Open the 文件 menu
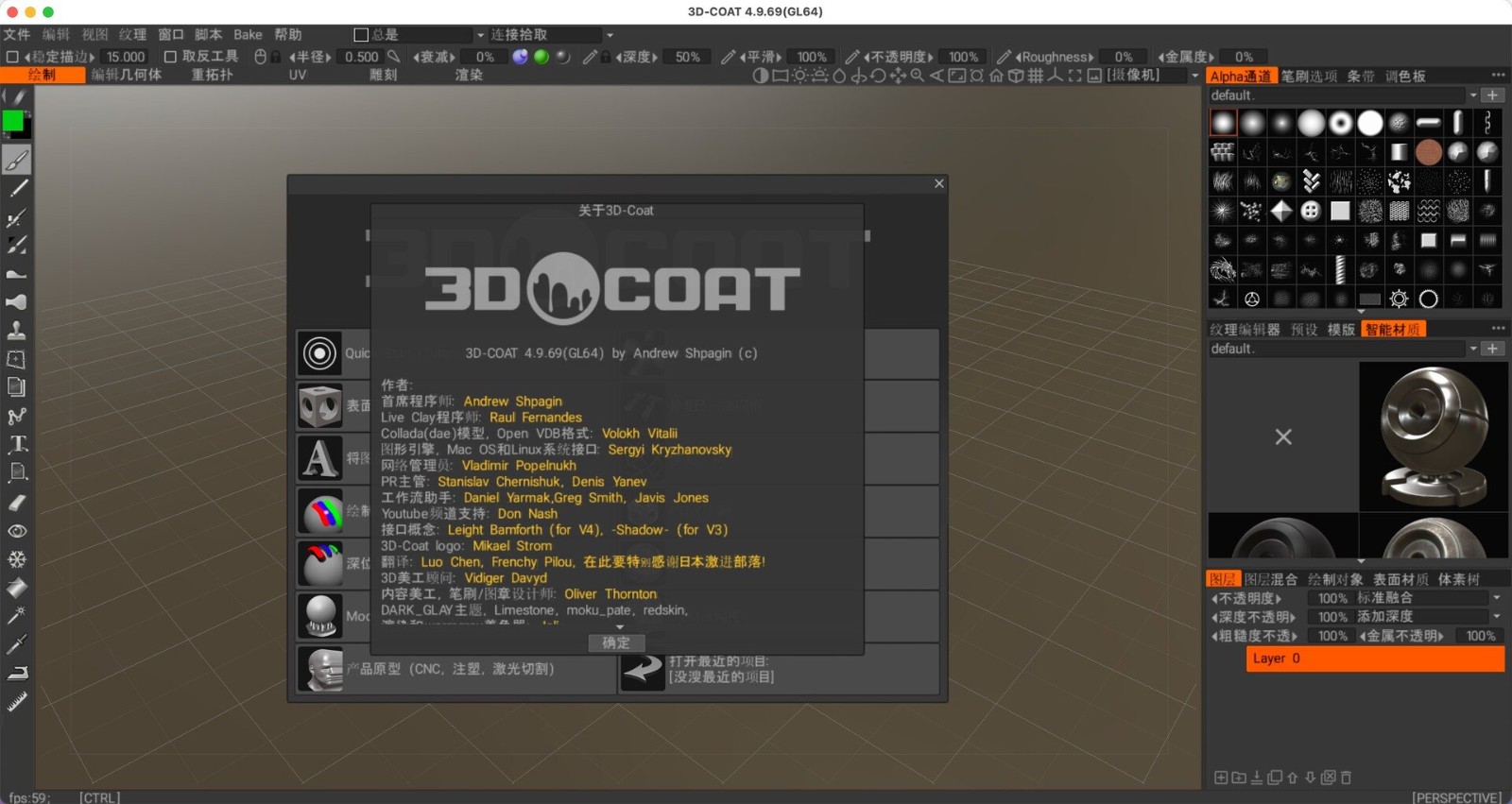1512x804 pixels. [x=17, y=35]
